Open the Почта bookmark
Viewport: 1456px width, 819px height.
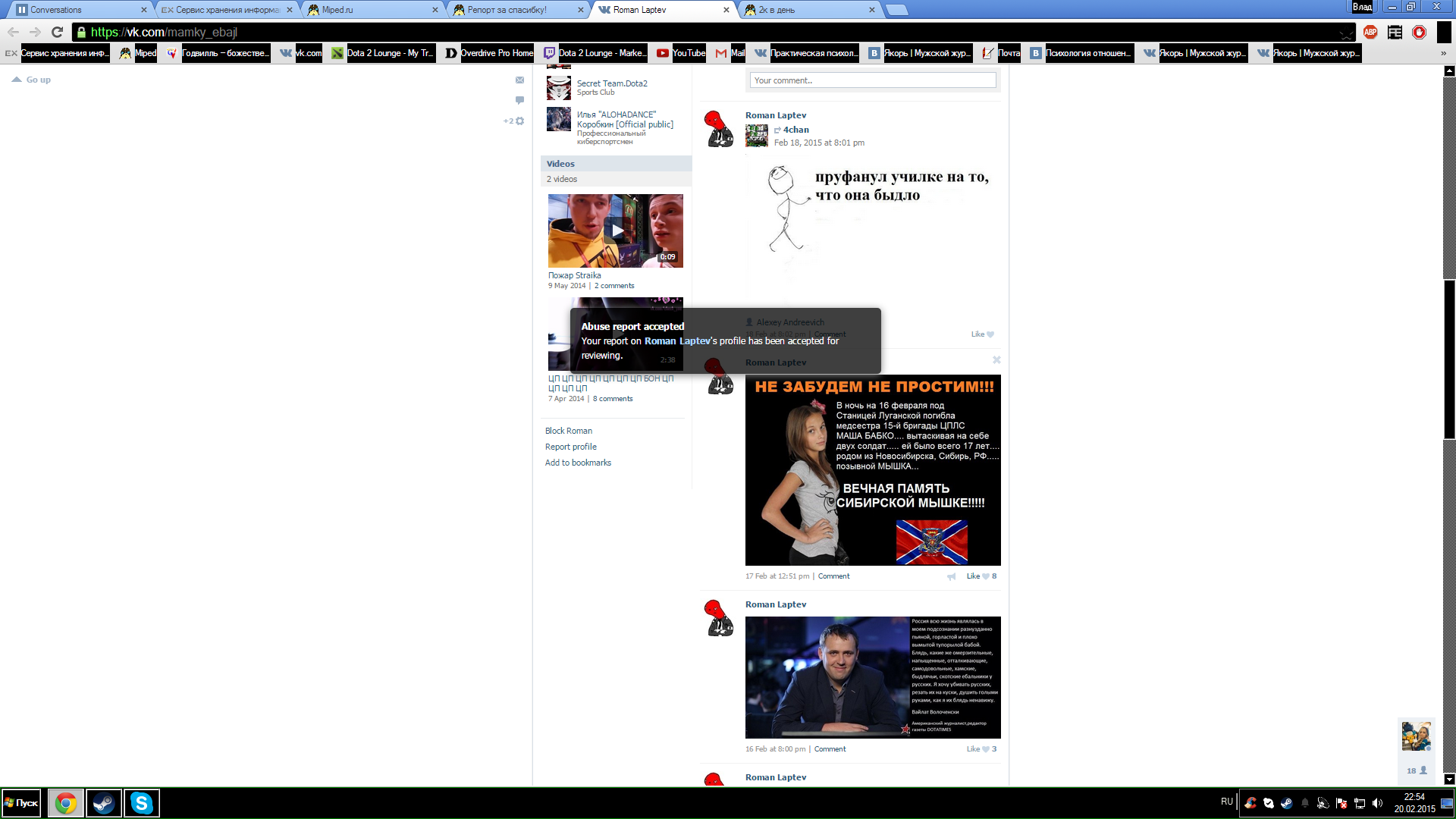coord(1001,53)
